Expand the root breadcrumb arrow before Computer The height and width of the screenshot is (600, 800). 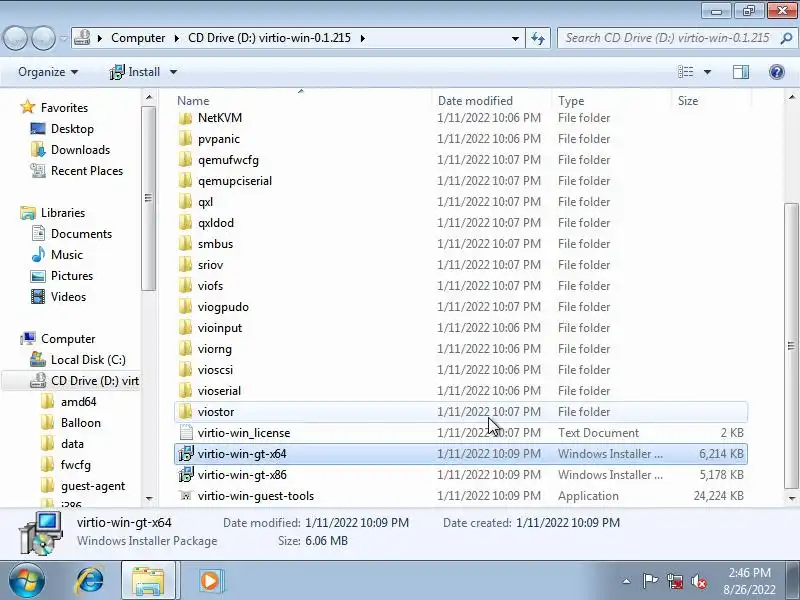pyautogui.click(x=100, y=38)
